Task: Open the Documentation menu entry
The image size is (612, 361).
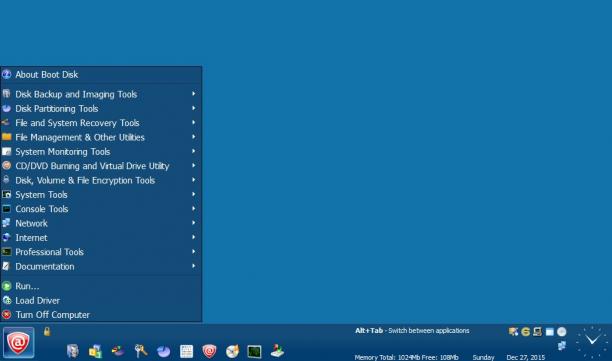Action: [101, 267]
